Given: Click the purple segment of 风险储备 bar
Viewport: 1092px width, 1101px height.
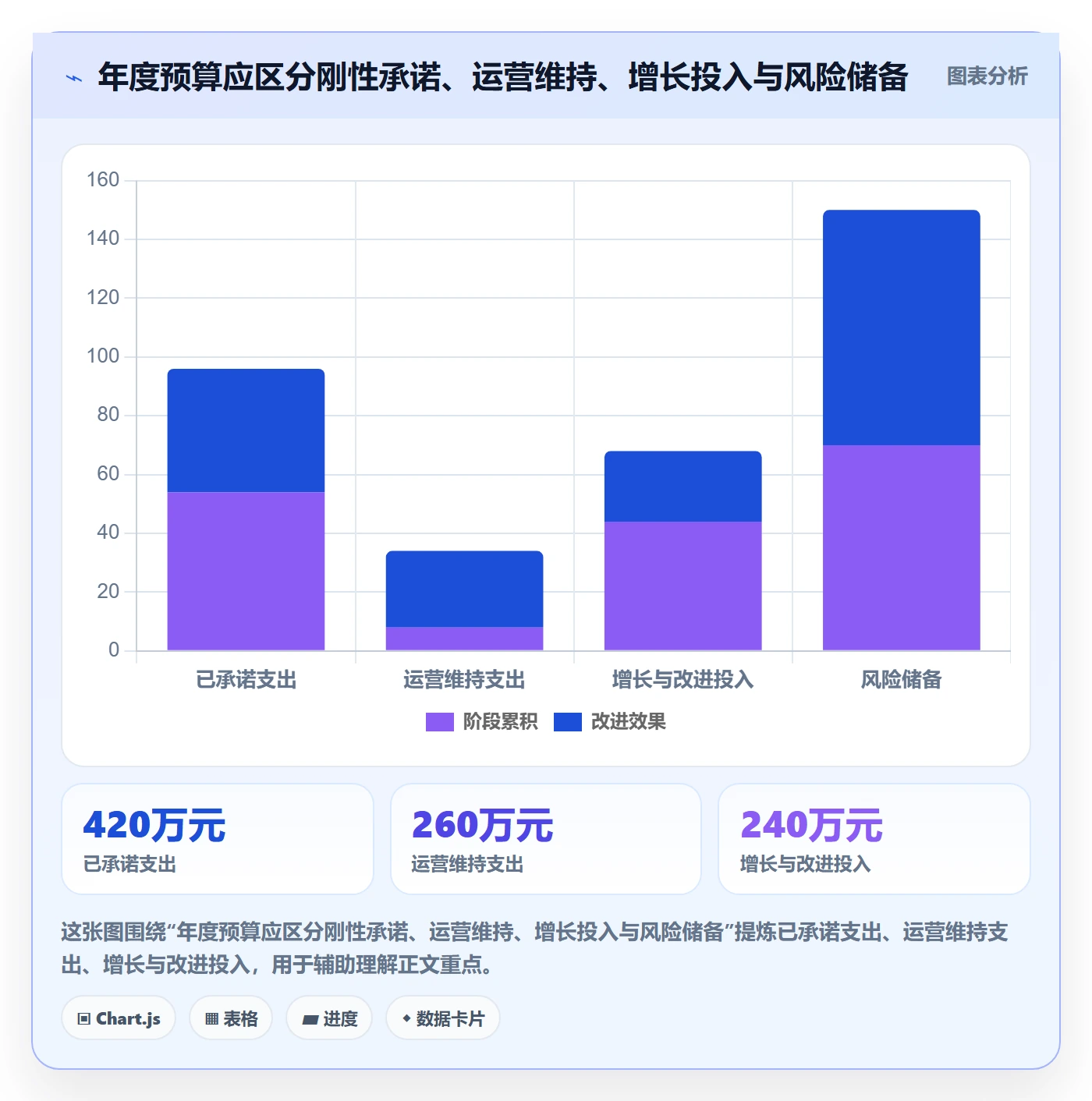Looking at the screenshot, I should (901, 547).
